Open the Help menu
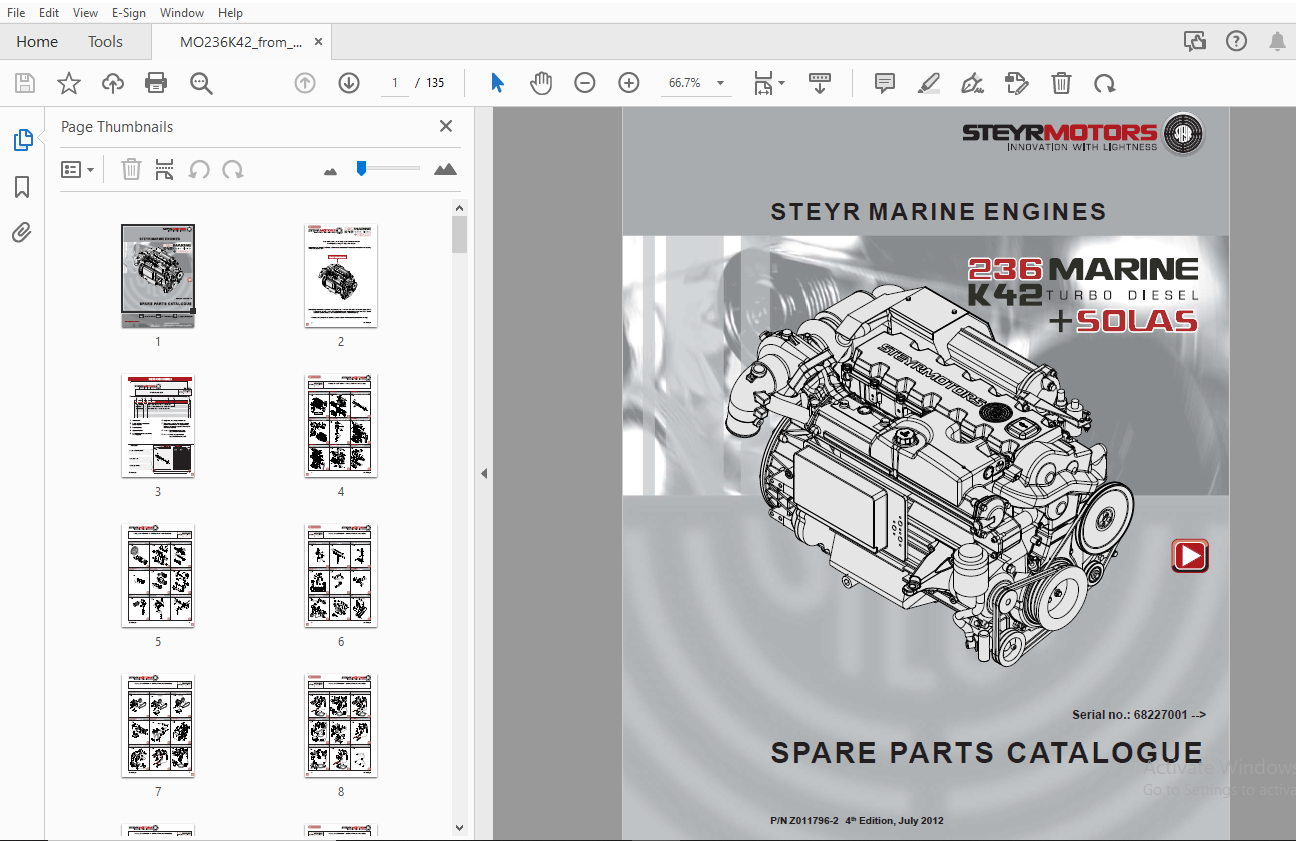 (x=230, y=13)
